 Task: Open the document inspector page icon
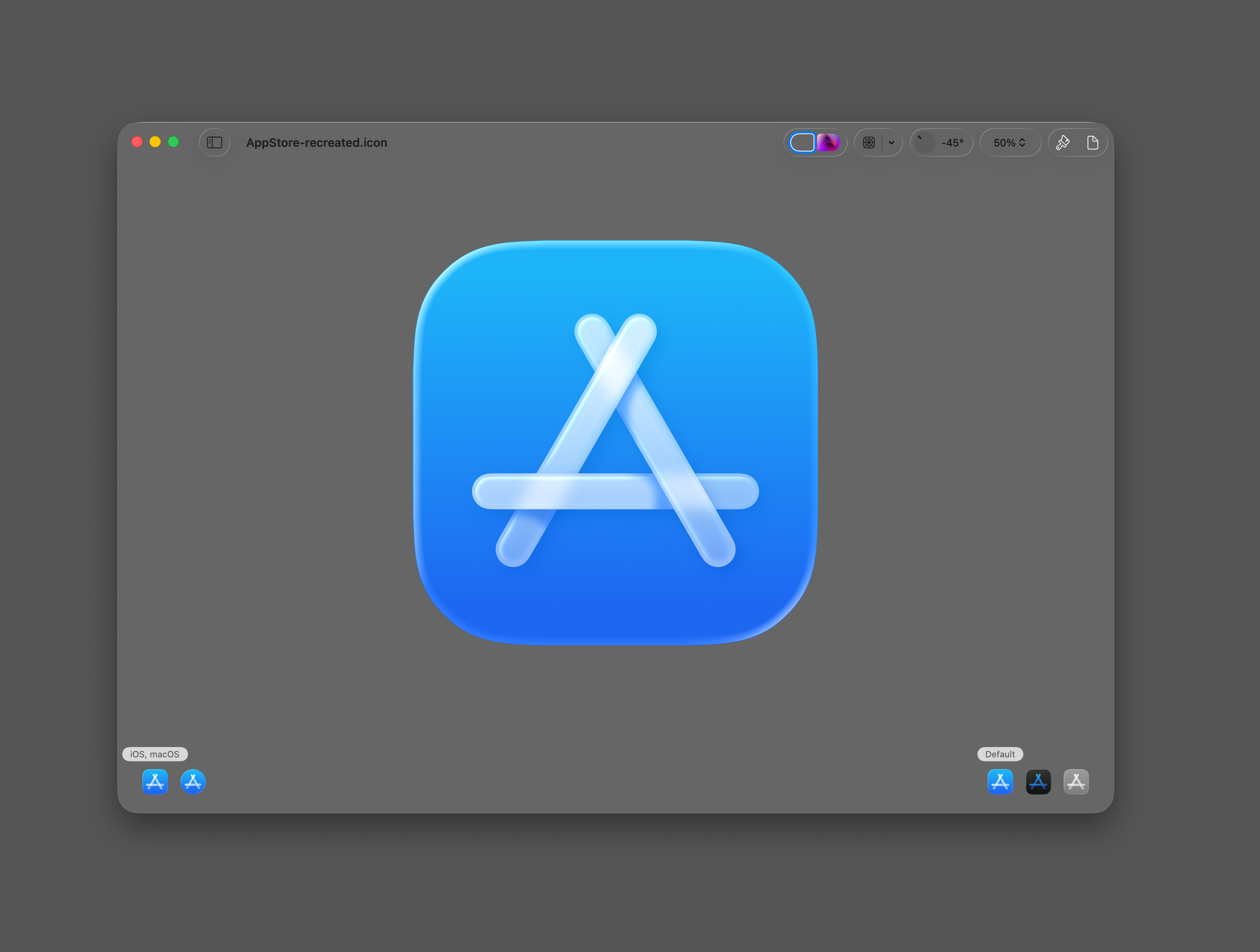1093,142
